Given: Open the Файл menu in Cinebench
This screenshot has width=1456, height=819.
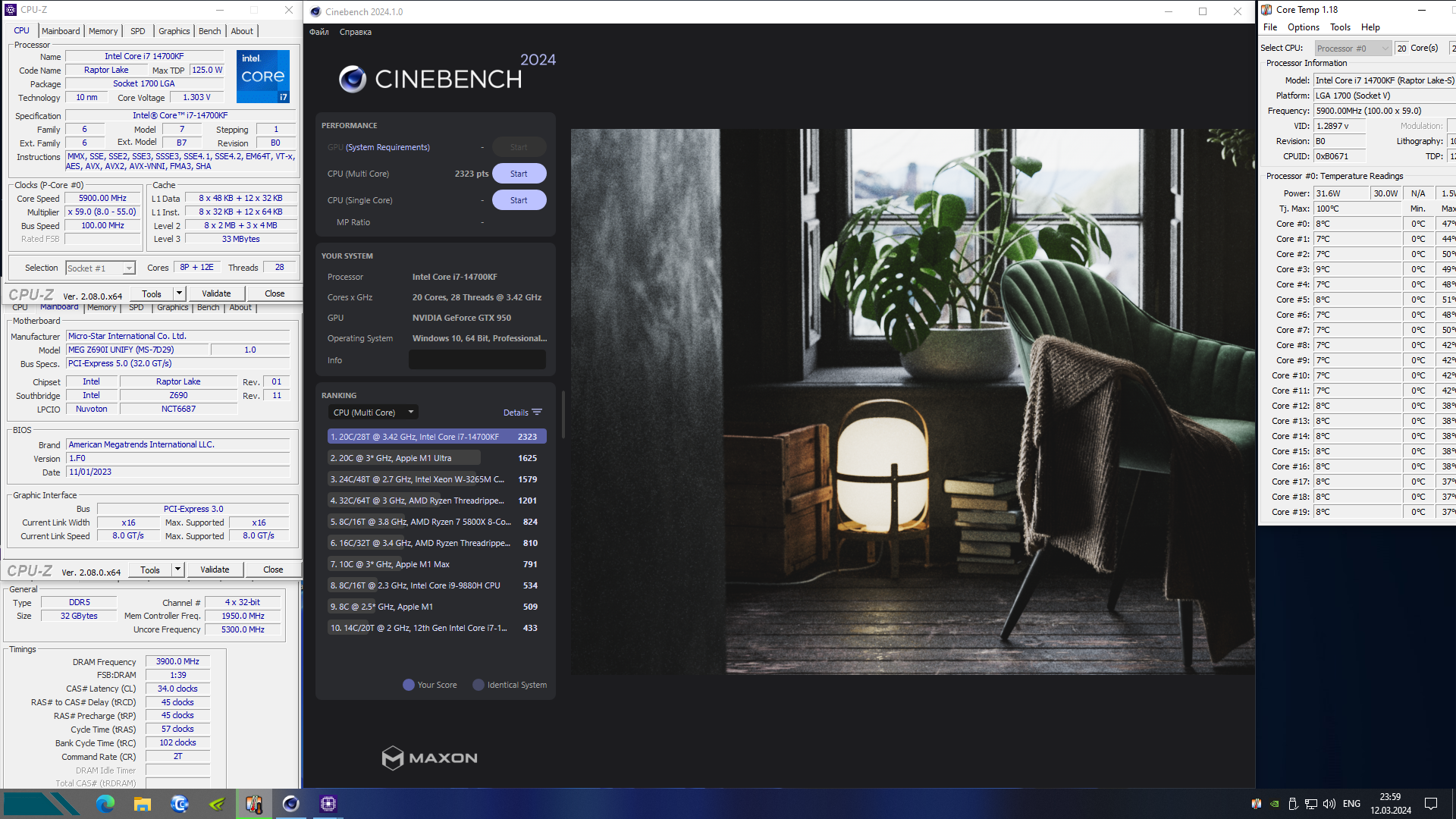Looking at the screenshot, I should [x=319, y=32].
